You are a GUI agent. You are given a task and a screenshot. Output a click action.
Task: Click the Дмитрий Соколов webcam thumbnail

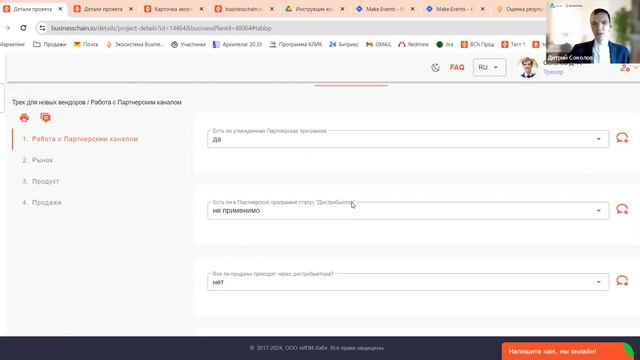point(593,32)
